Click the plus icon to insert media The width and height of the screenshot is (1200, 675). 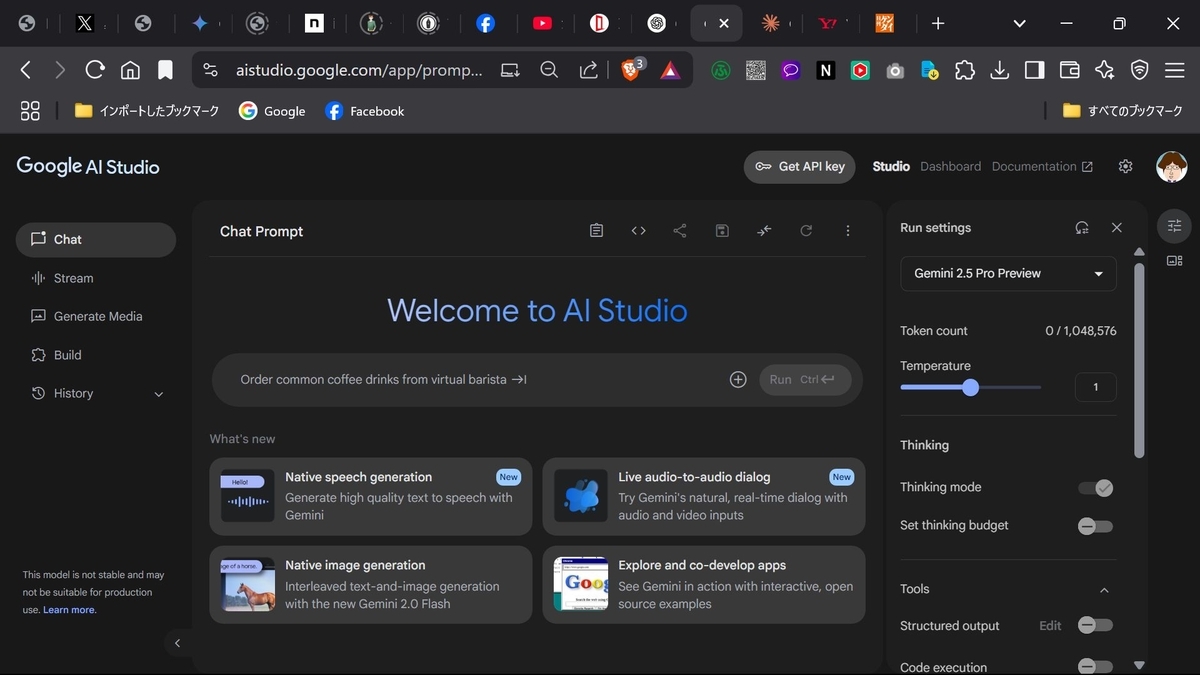(x=738, y=380)
